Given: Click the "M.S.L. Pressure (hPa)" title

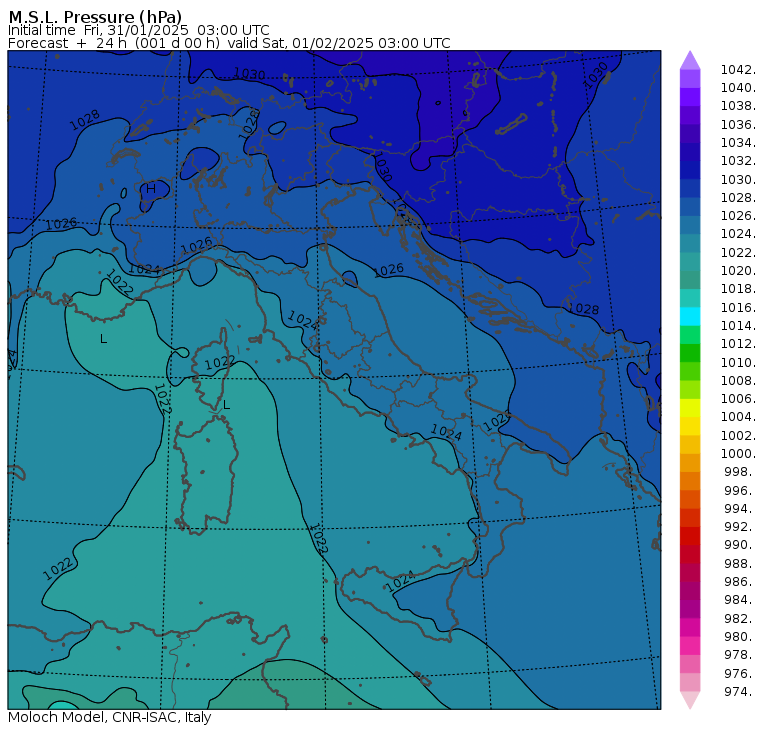Looking at the screenshot, I should pos(95,17).
